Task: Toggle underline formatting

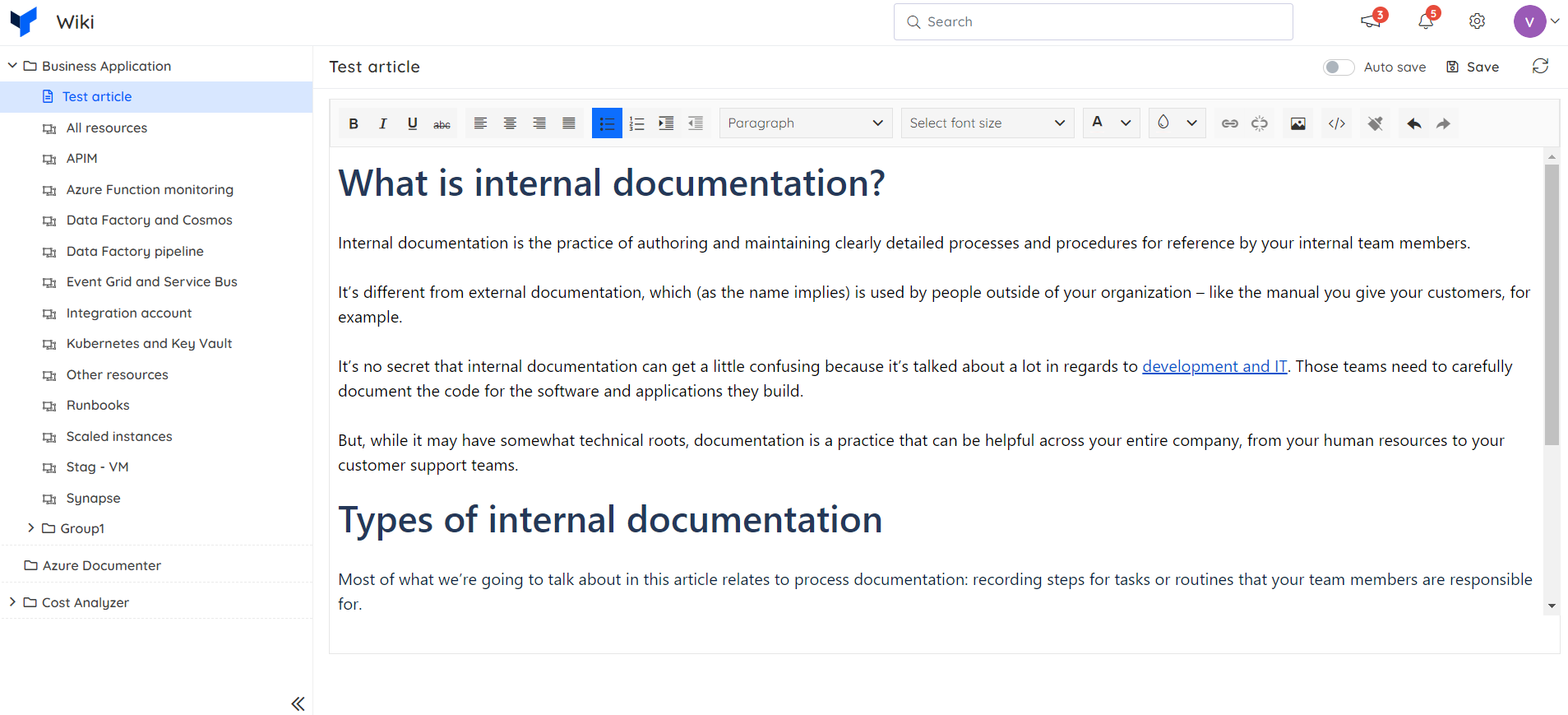Action: click(x=413, y=123)
